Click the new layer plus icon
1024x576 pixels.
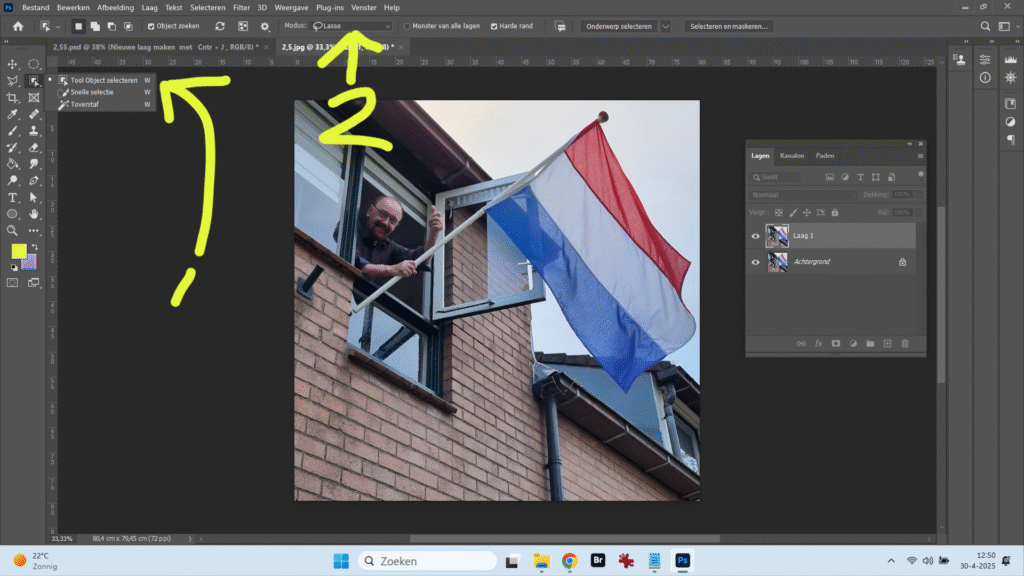pyautogui.click(x=887, y=343)
